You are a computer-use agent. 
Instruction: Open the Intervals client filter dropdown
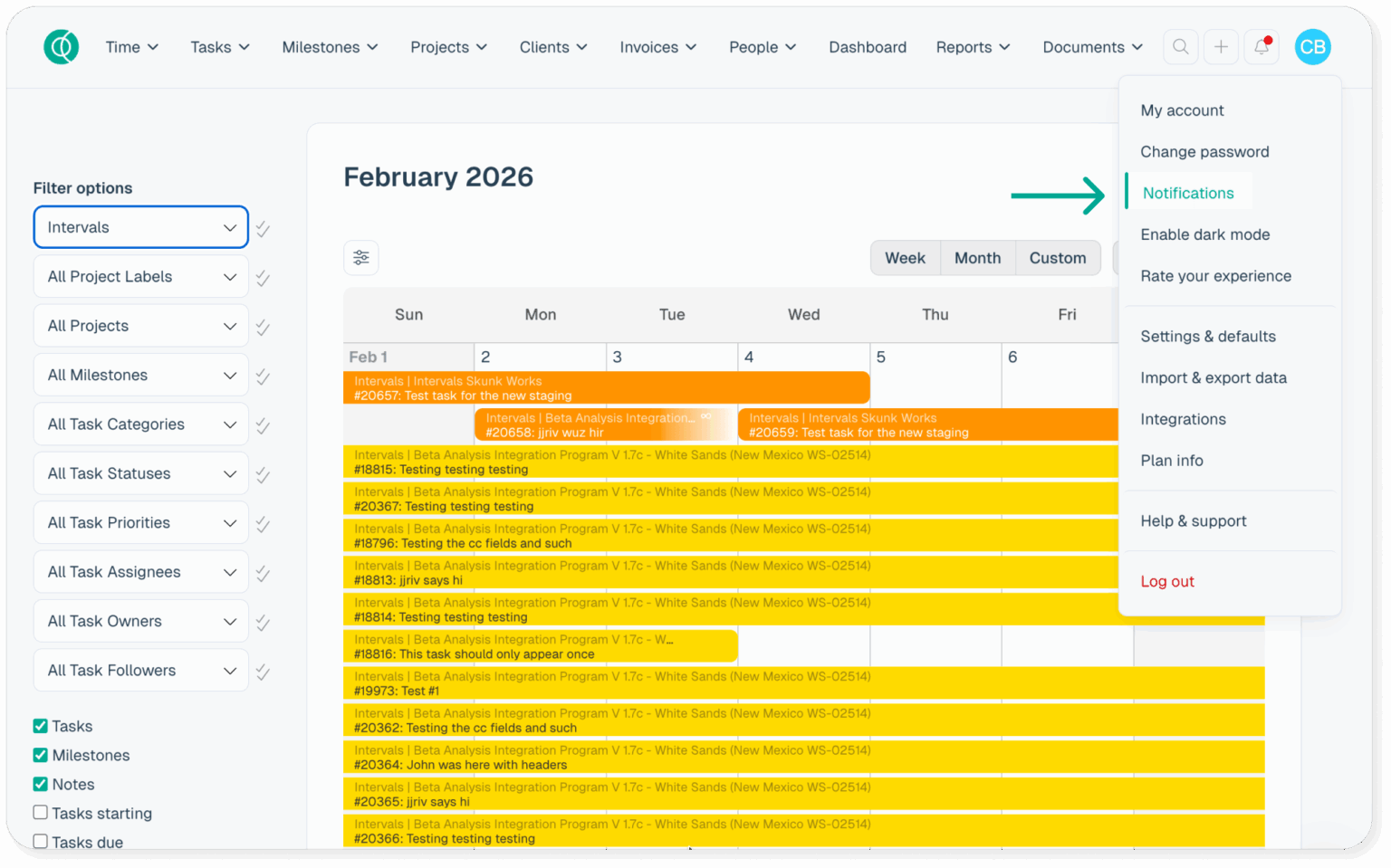pyautogui.click(x=141, y=227)
